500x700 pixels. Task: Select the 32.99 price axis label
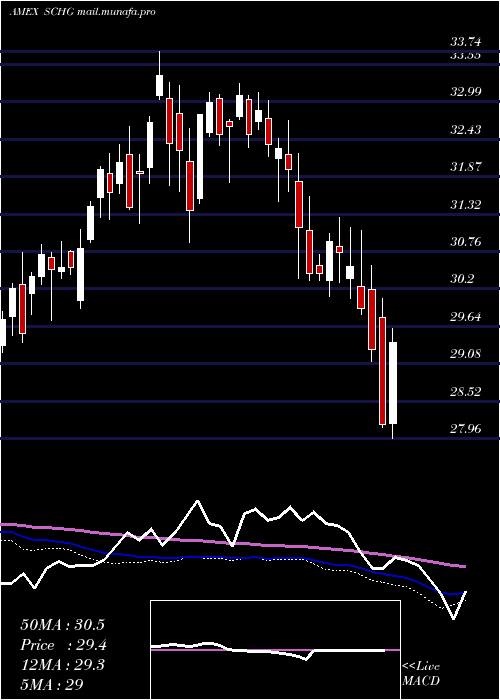[x=466, y=92]
